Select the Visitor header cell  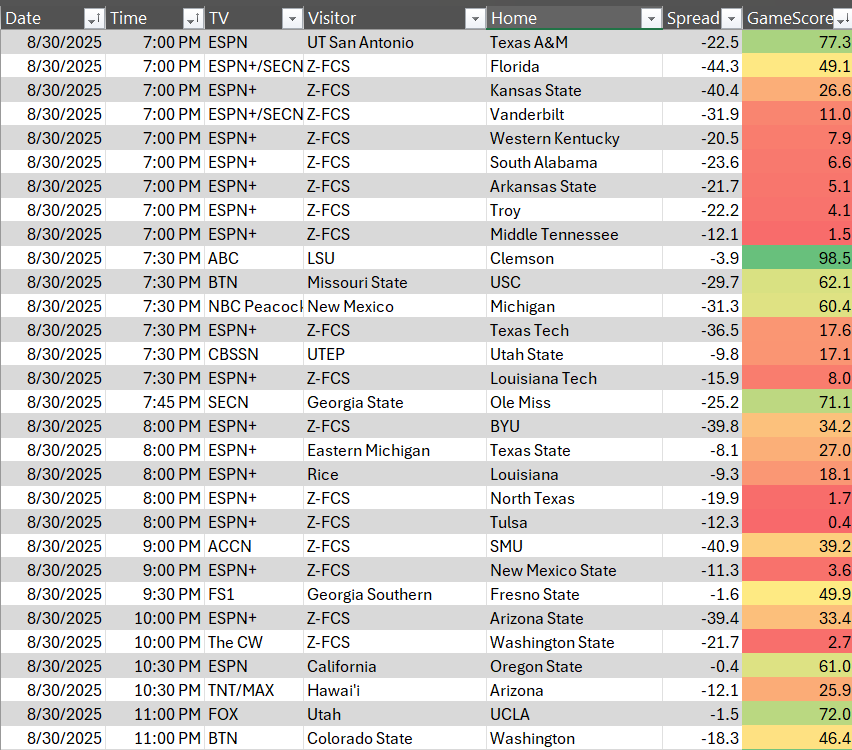tap(395, 18)
